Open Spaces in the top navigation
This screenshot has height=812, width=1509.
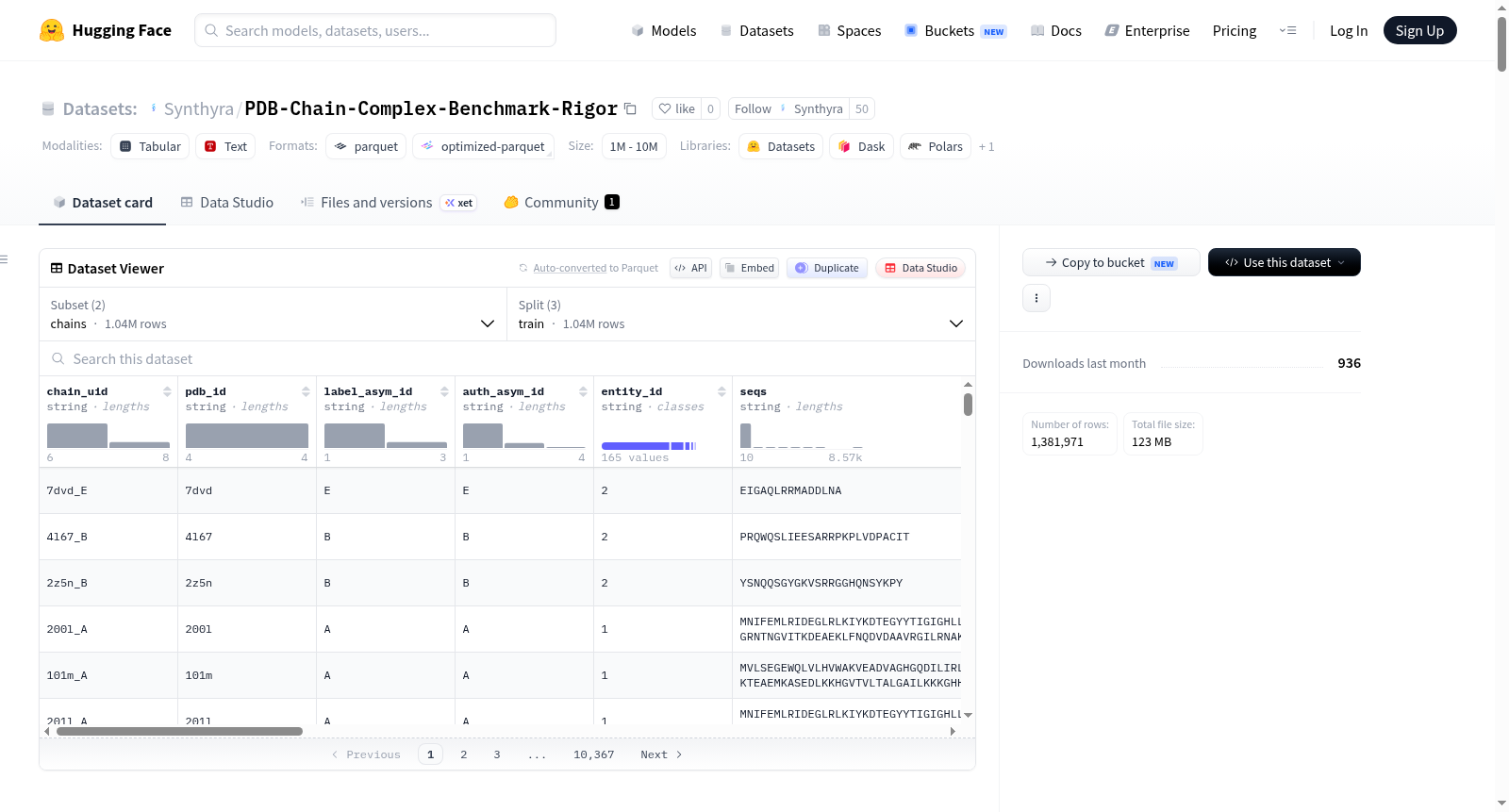tap(849, 31)
